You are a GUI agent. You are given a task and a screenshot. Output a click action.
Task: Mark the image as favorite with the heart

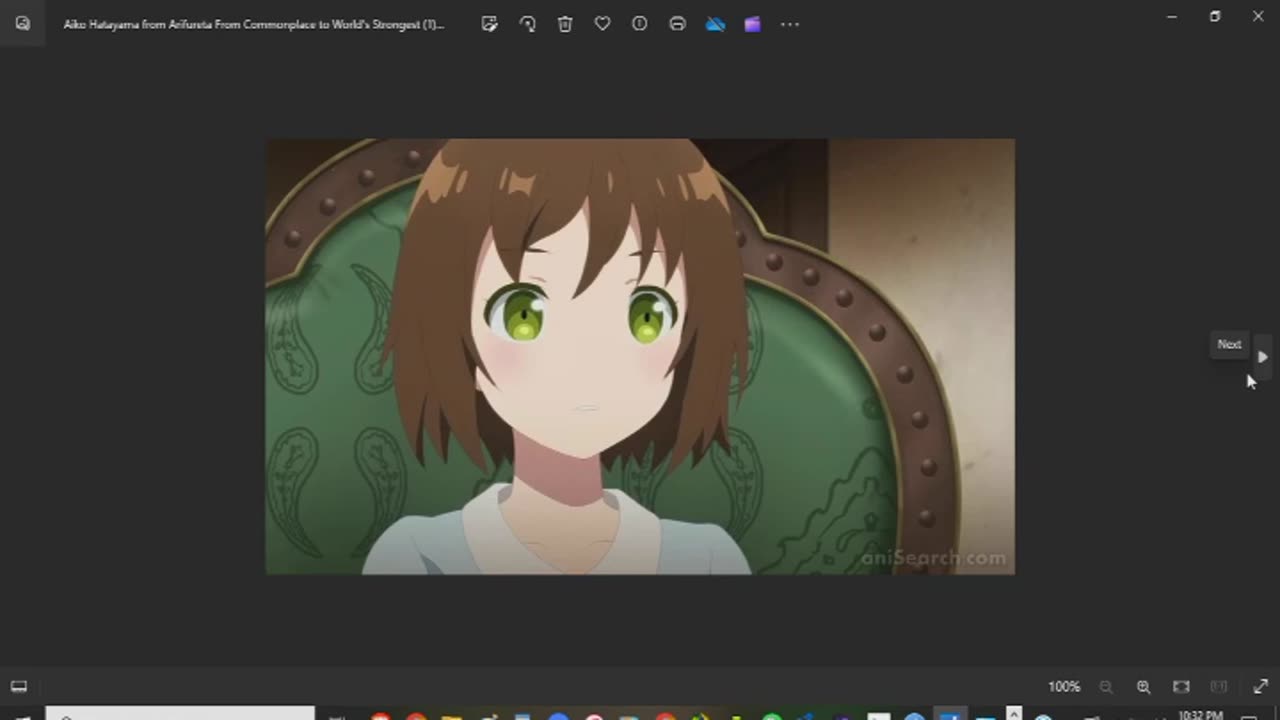(602, 24)
